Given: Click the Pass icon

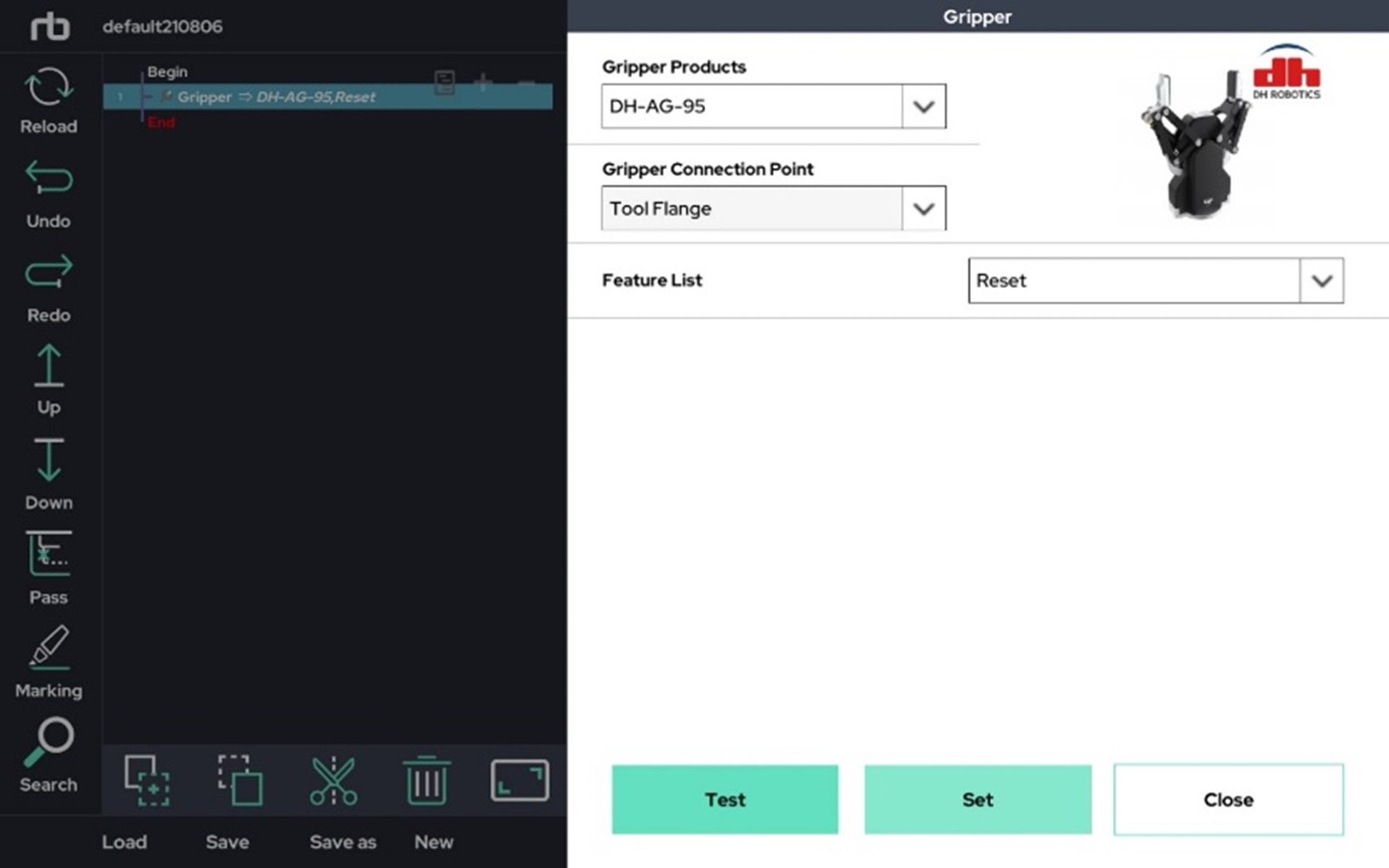Looking at the screenshot, I should [x=48, y=554].
